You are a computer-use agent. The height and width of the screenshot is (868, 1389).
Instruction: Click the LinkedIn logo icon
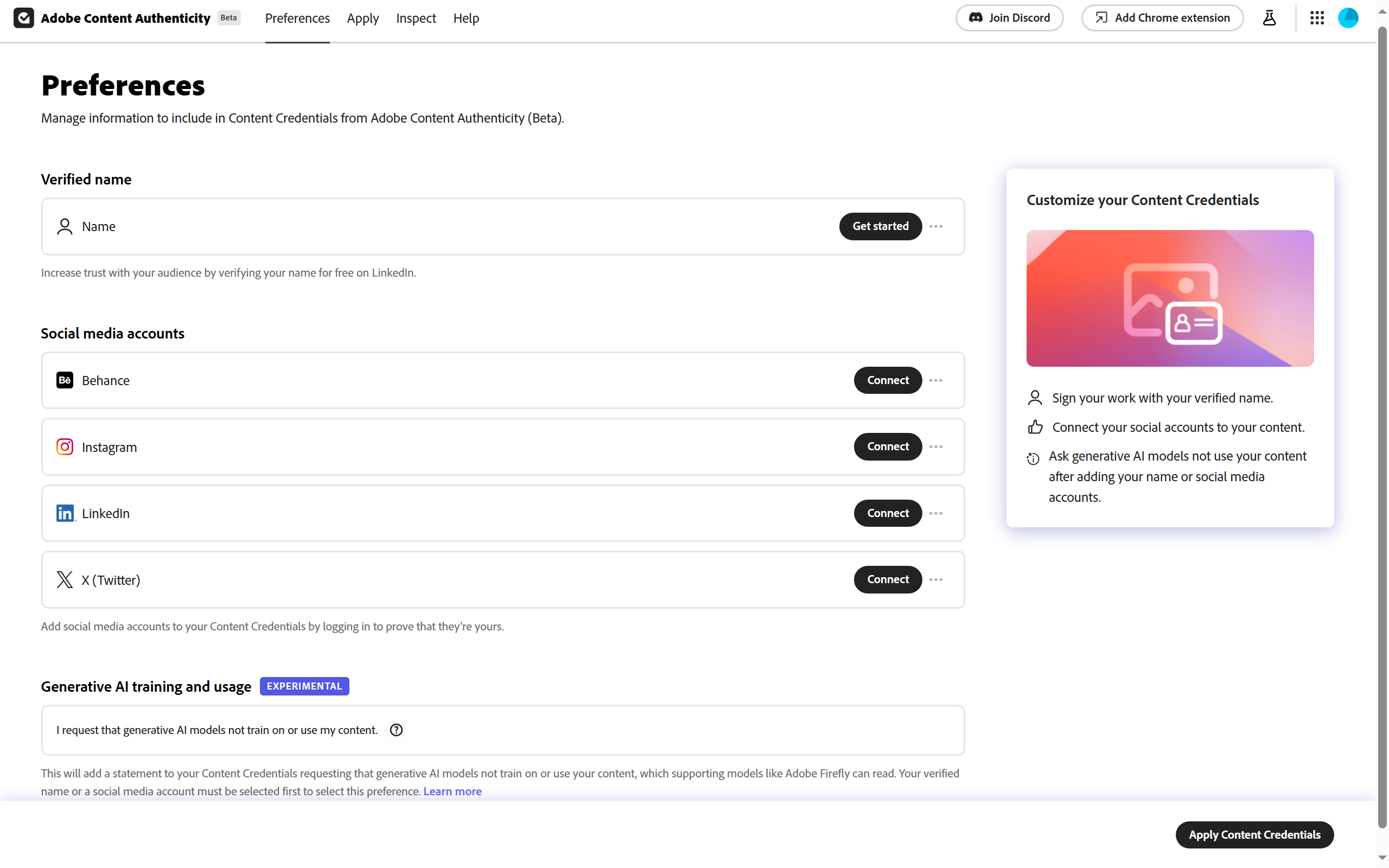[65, 513]
